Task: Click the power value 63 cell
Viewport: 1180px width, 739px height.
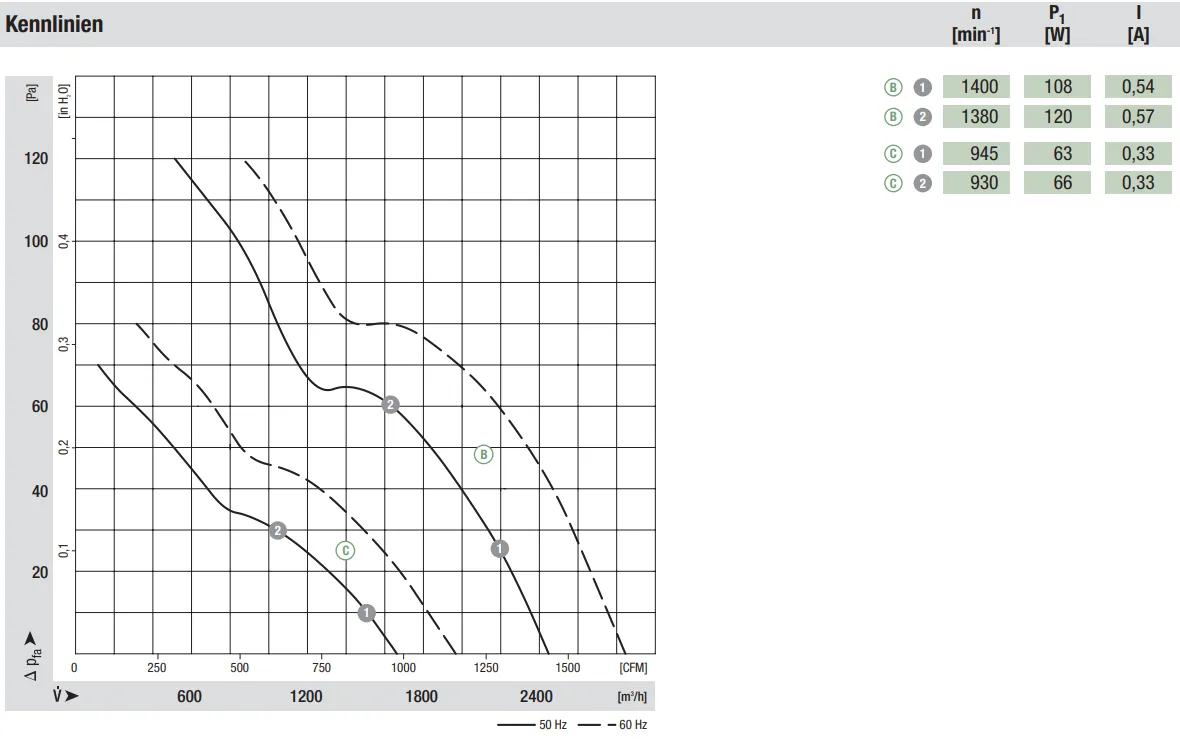Action: pyautogui.click(x=1057, y=154)
